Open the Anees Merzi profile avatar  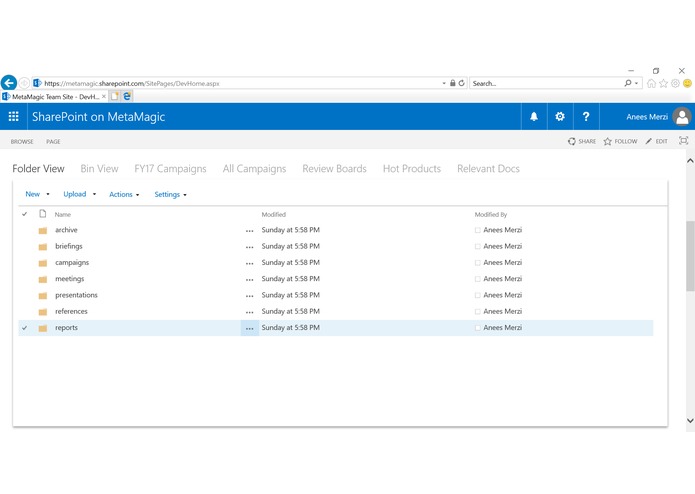click(682, 117)
